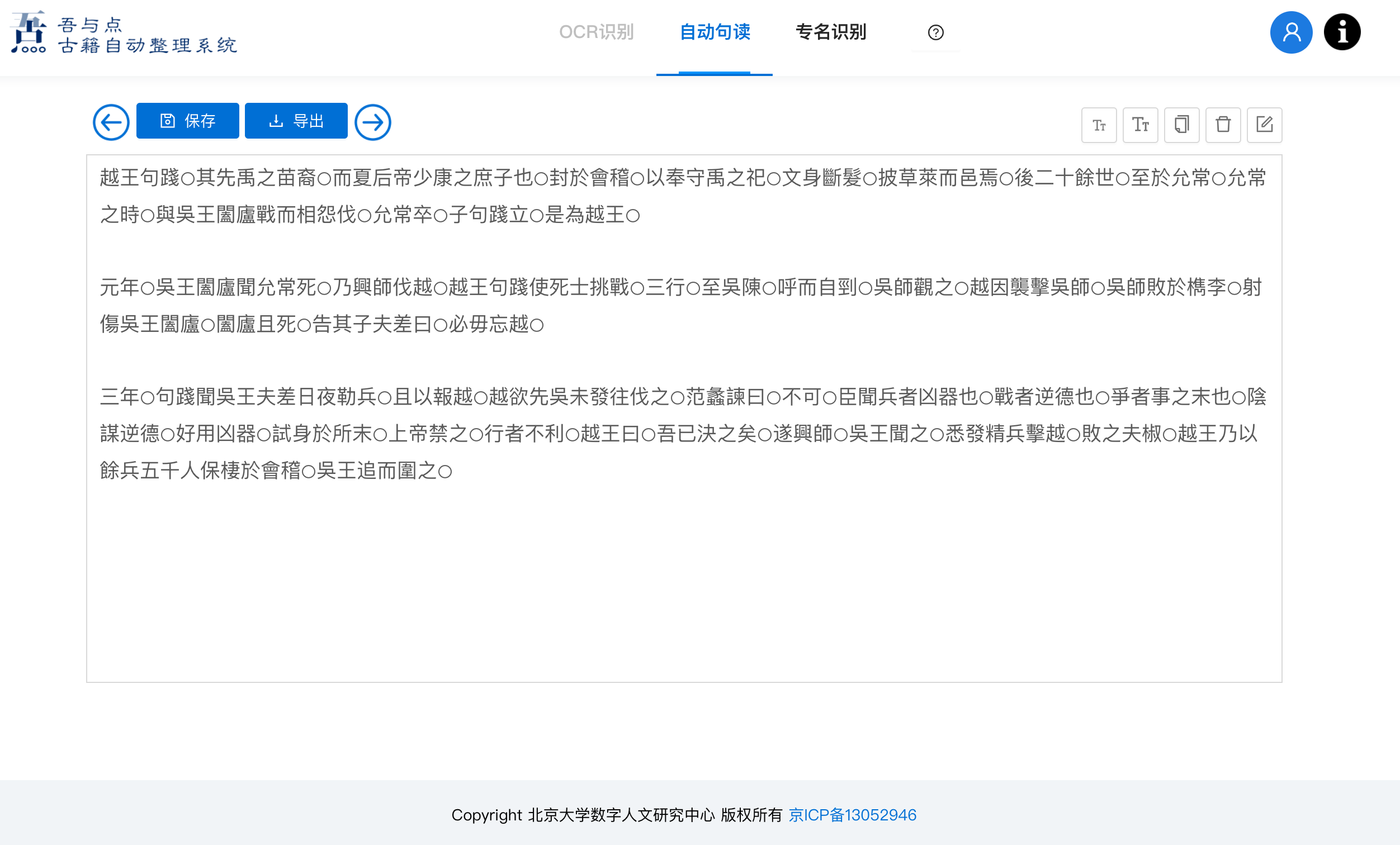The width and height of the screenshot is (1400, 845).
Task: Open the 京ICP备13052946 link
Action: [852, 815]
